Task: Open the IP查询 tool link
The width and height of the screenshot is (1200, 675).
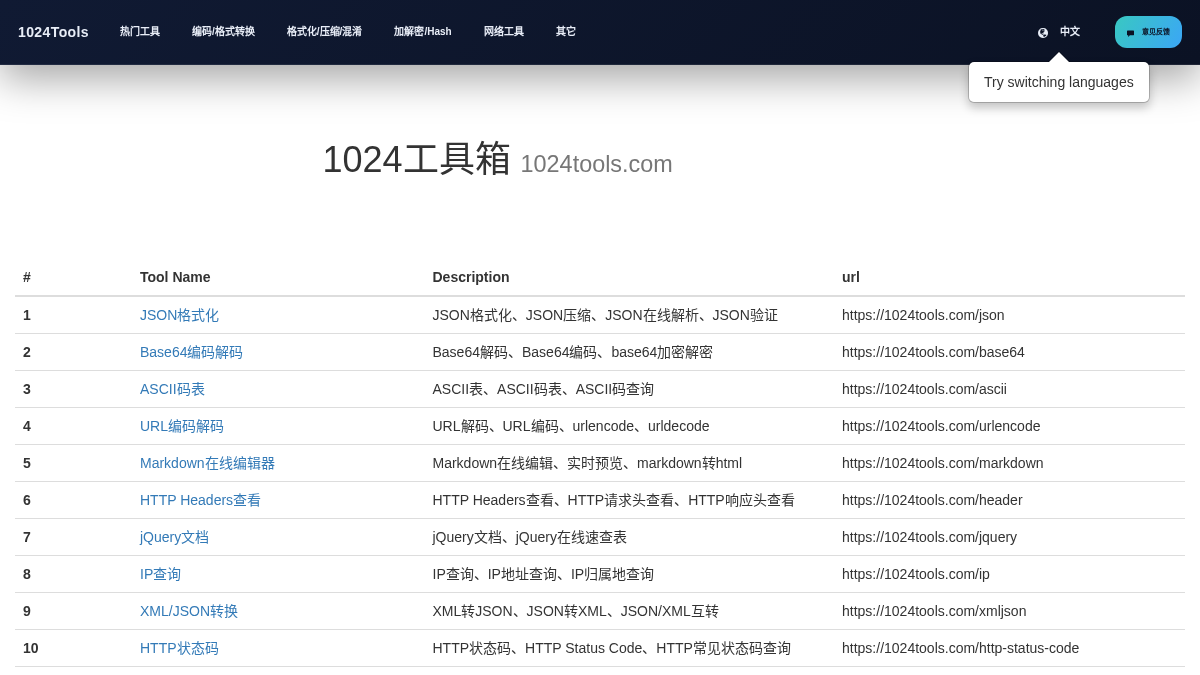Action: tap(160, 574)
